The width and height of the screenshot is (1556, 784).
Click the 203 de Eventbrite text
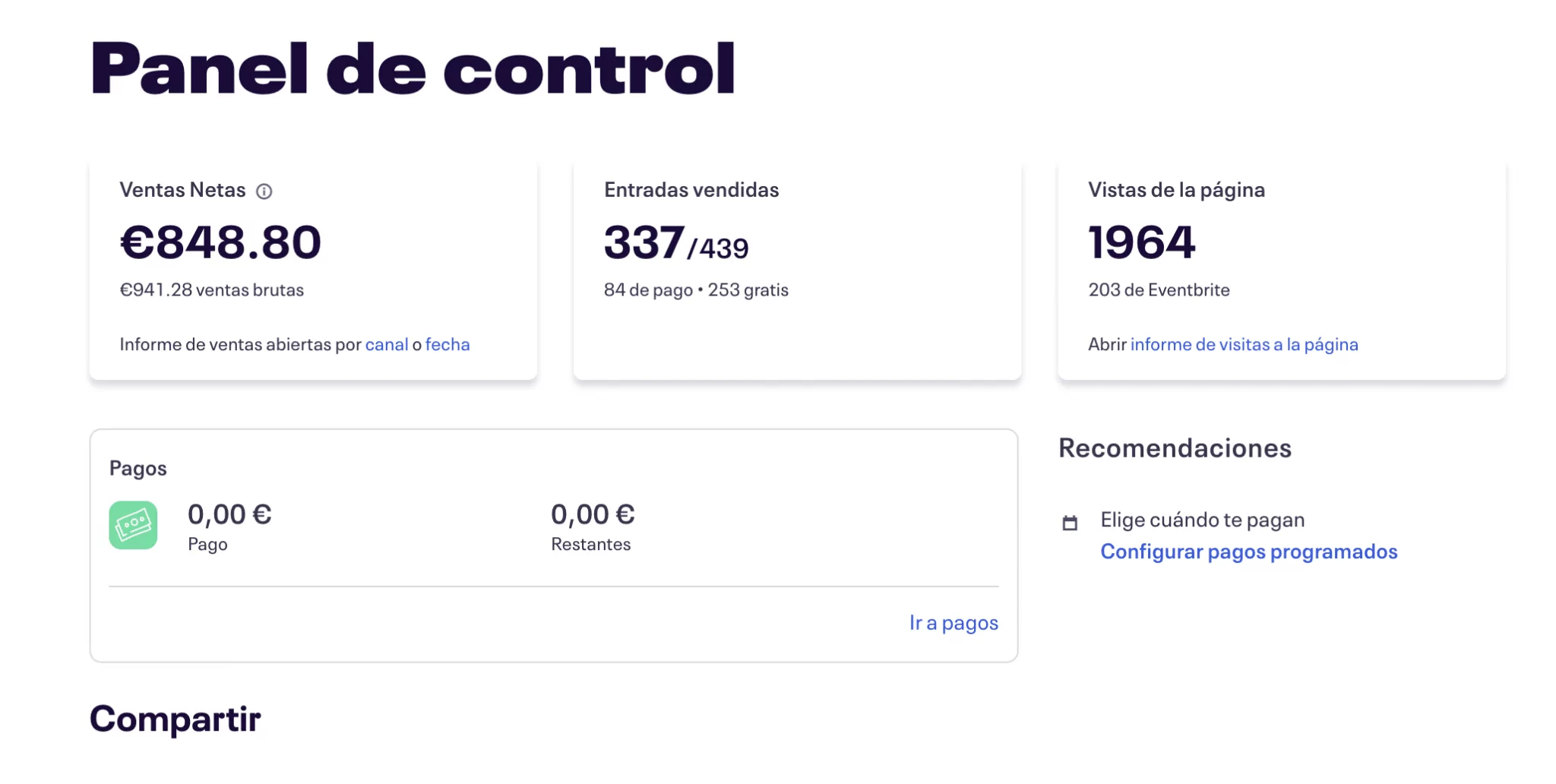point(1159,290)
